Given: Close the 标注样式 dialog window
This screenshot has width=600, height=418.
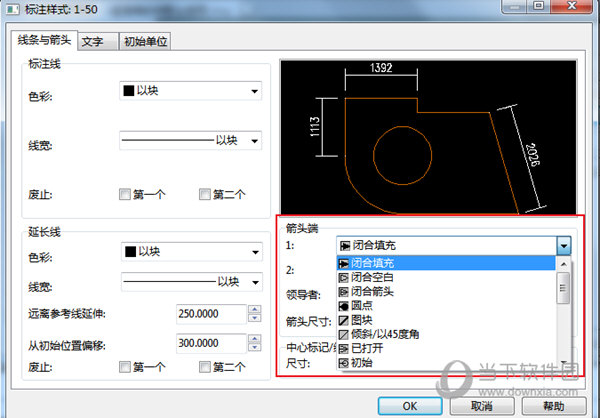Looking at the screenshot, I should pyautogui.click(x=572, y=5).
